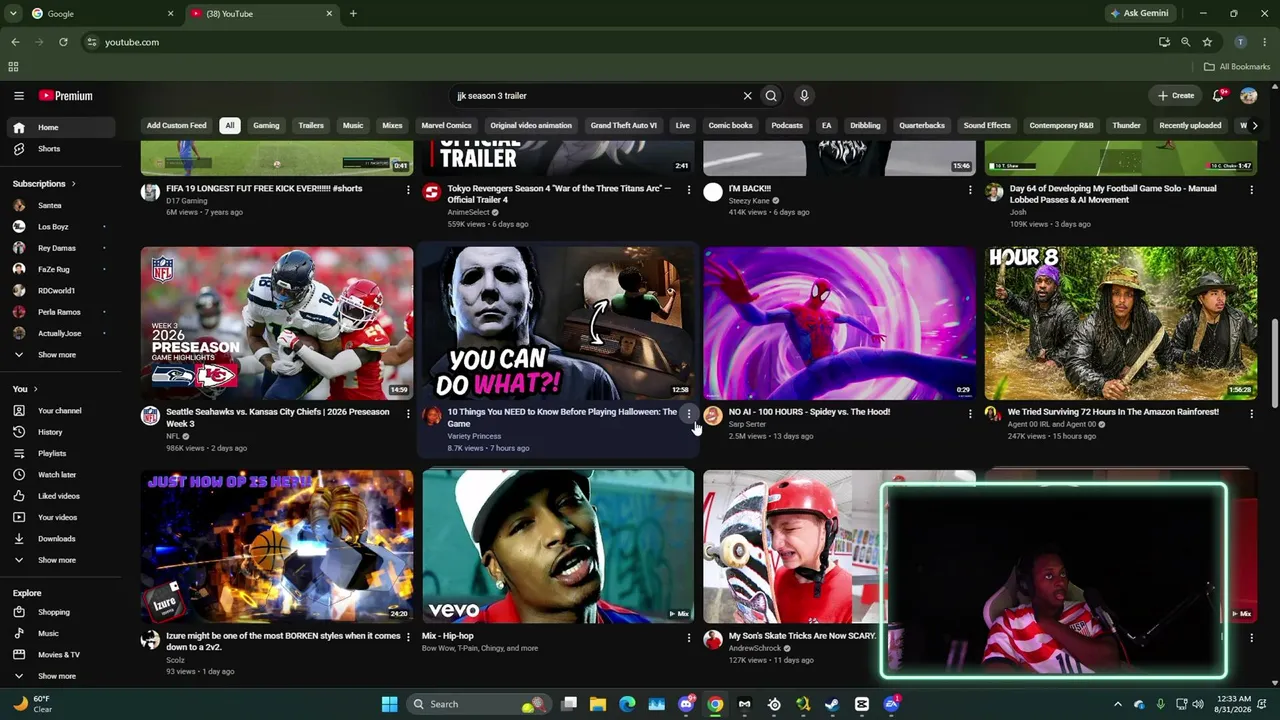The image size is (1280, 720).
Task: Open options menu for Seattle Seahawks video
Action: click(407, 413)
